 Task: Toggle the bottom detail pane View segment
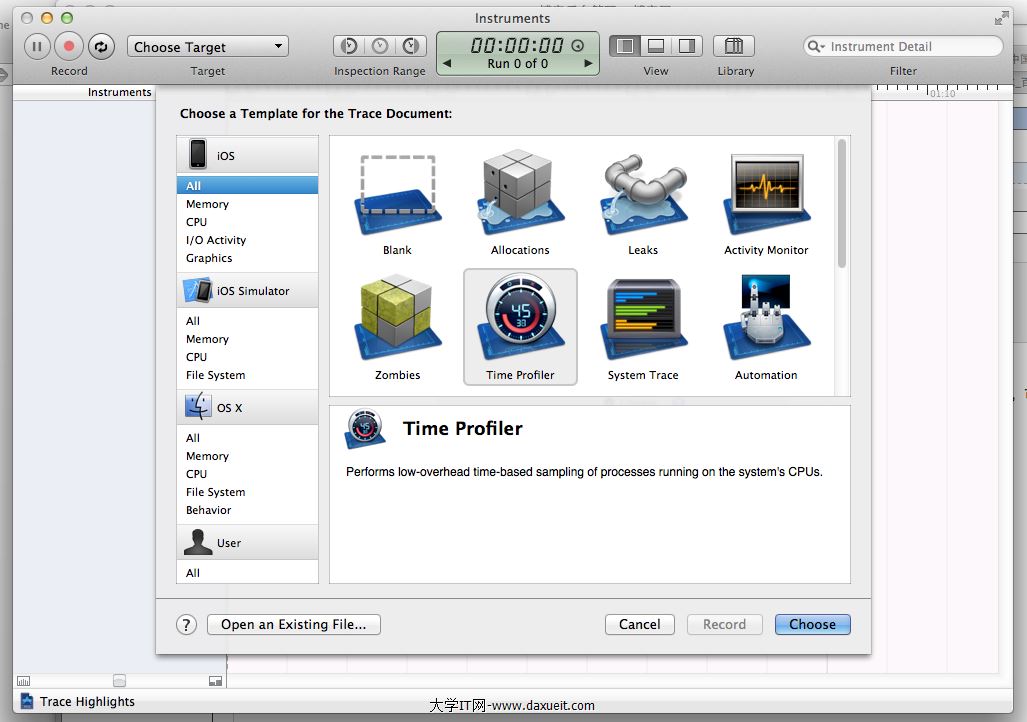[x=656, y=46]
